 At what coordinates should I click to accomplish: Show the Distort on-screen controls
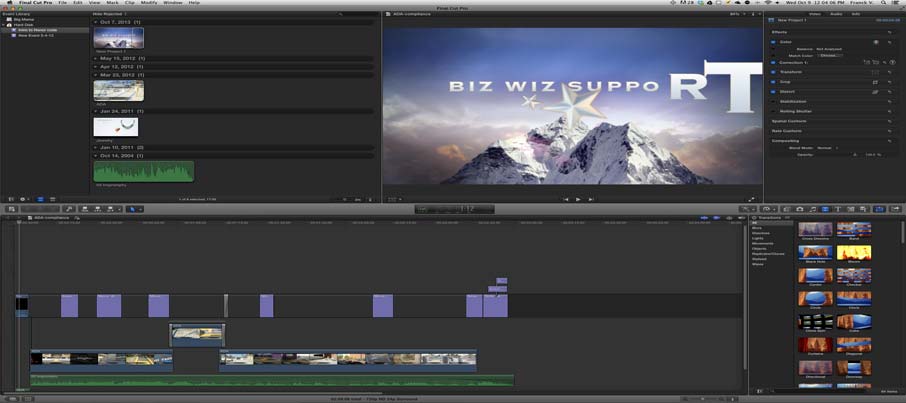point(875,92)
